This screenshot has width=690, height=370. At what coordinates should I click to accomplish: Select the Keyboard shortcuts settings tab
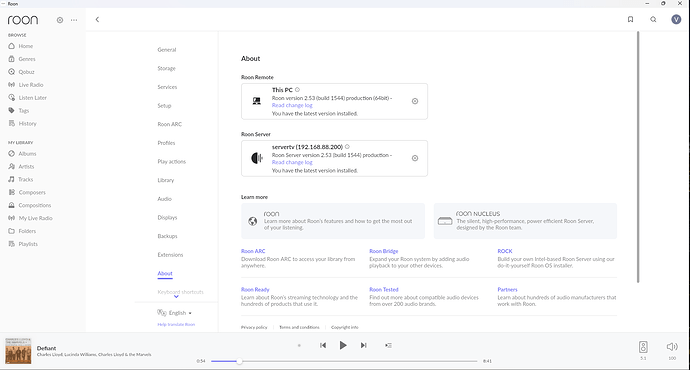coord(180,292)
